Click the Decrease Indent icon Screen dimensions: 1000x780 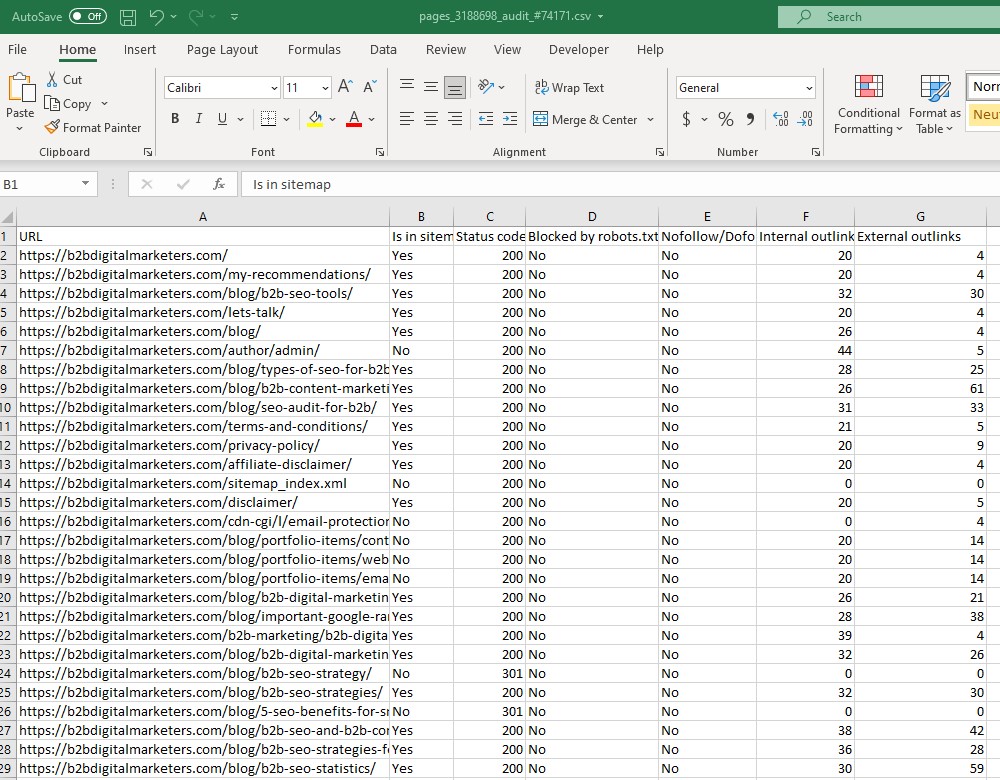pos(486,119)
